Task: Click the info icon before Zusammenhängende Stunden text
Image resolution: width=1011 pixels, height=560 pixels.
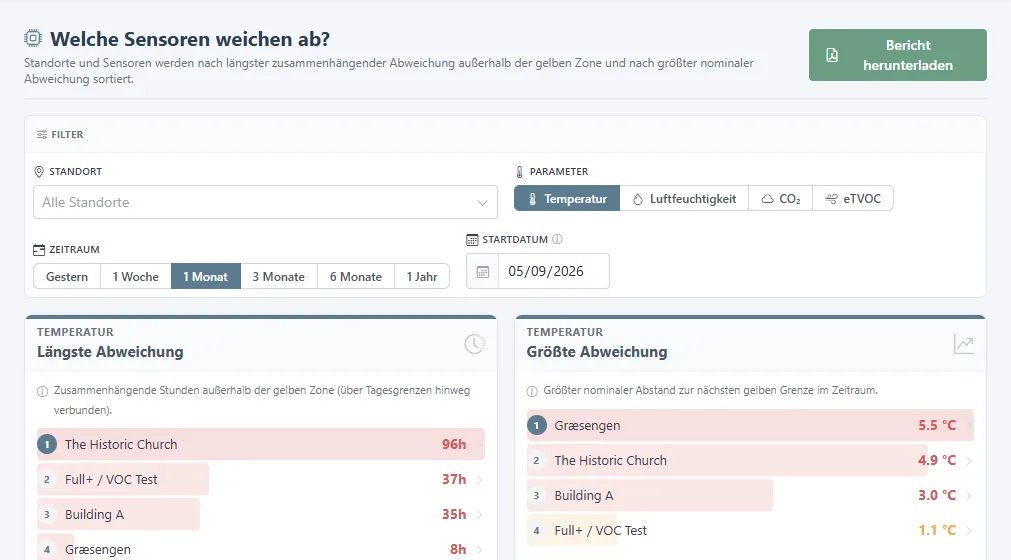Action: click(x=43, y=391)
